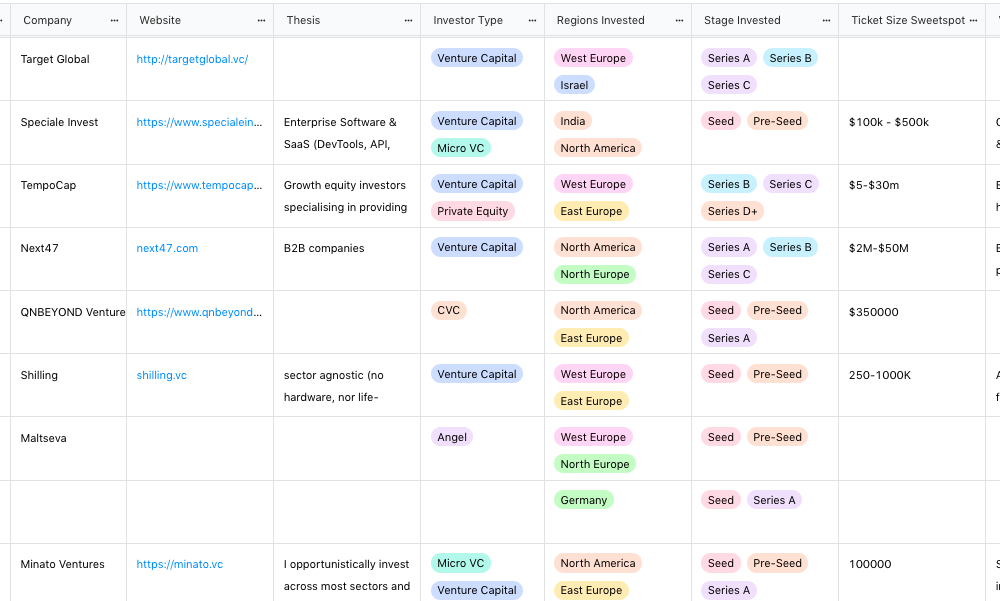Click the Israel region tag
The width and height of the screenshot is (1000, 601).
click(x=574, y=85)
